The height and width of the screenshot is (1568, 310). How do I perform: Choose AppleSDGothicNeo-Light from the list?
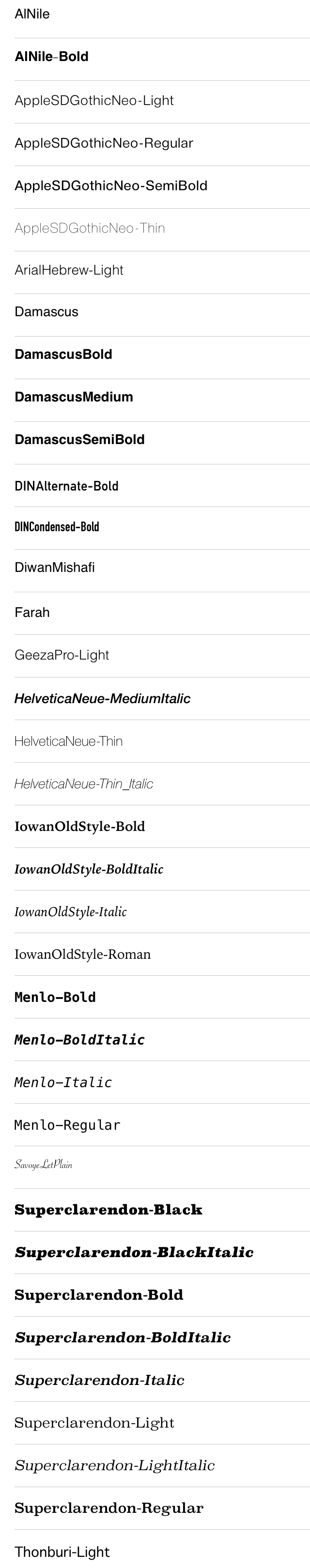[155, 102]
